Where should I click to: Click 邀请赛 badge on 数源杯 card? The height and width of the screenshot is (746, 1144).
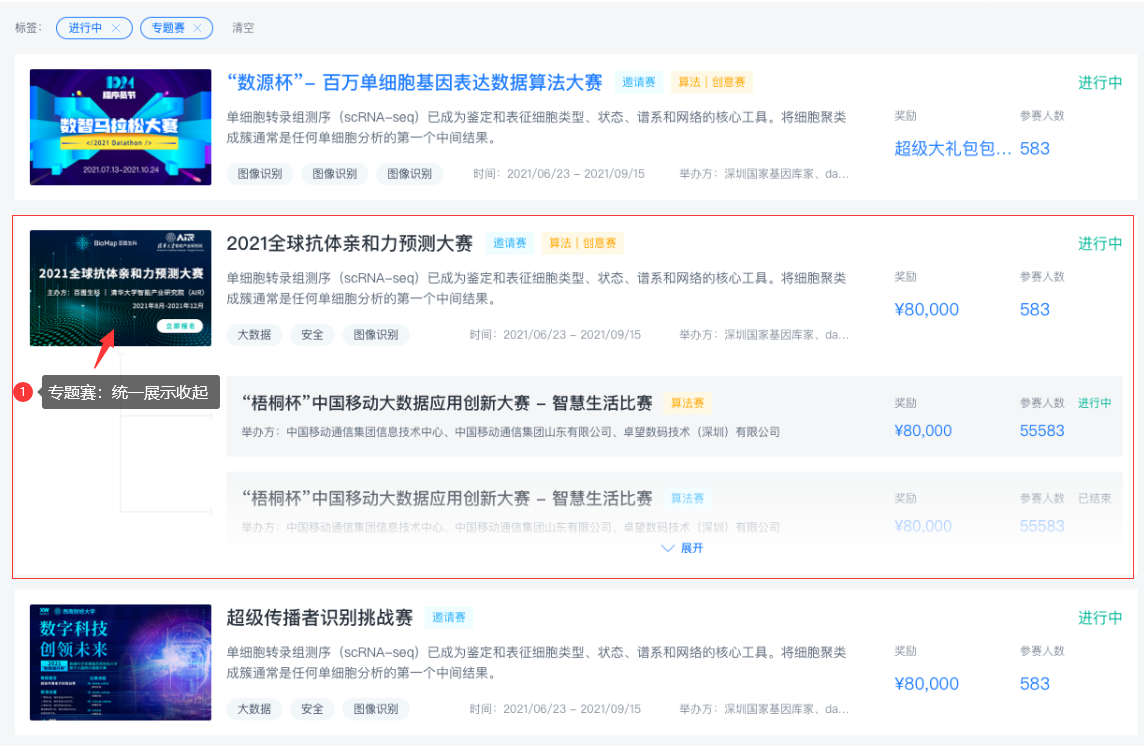tap(638, 82)
